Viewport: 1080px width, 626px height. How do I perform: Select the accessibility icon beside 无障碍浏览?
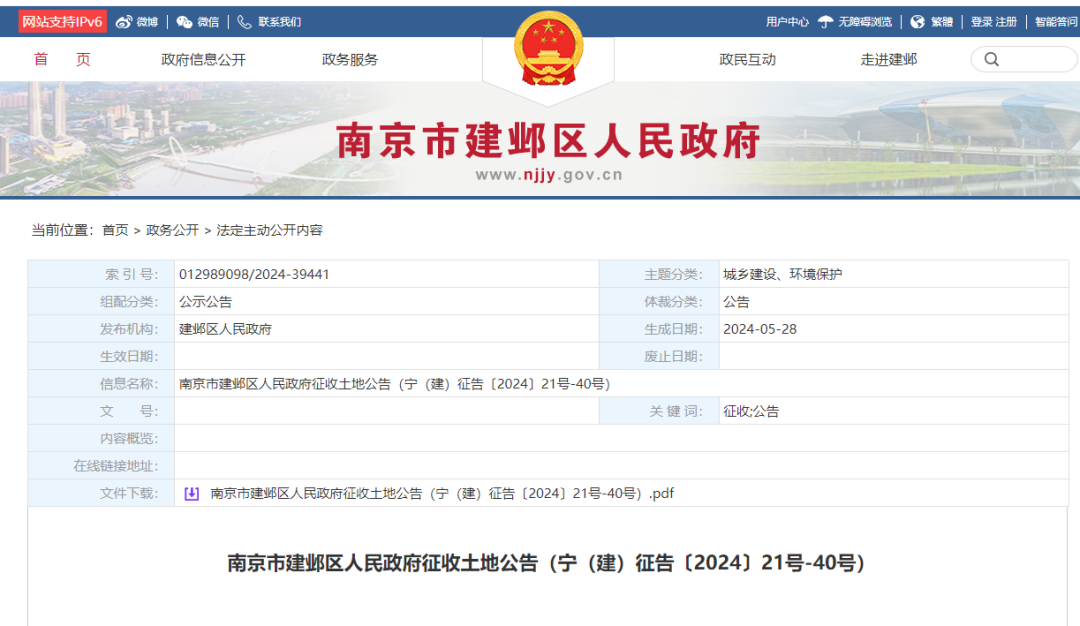[x=823, y=21]
